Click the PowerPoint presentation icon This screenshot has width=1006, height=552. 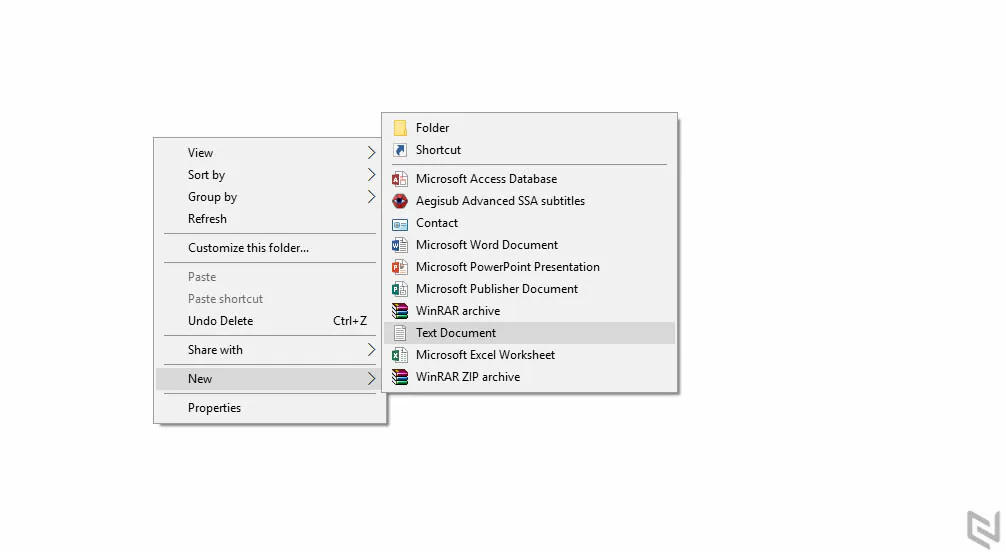pyautogui.click(x=400, y=267)
